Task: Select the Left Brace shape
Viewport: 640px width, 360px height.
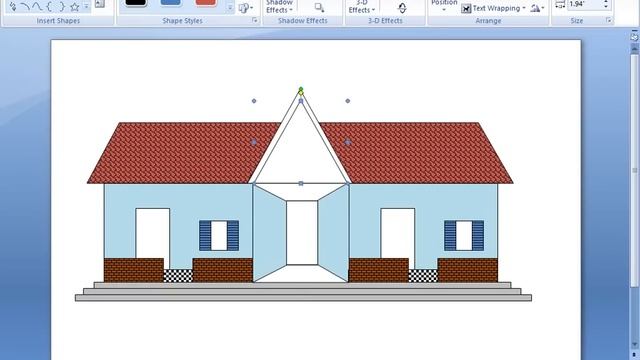Action: 49,6
